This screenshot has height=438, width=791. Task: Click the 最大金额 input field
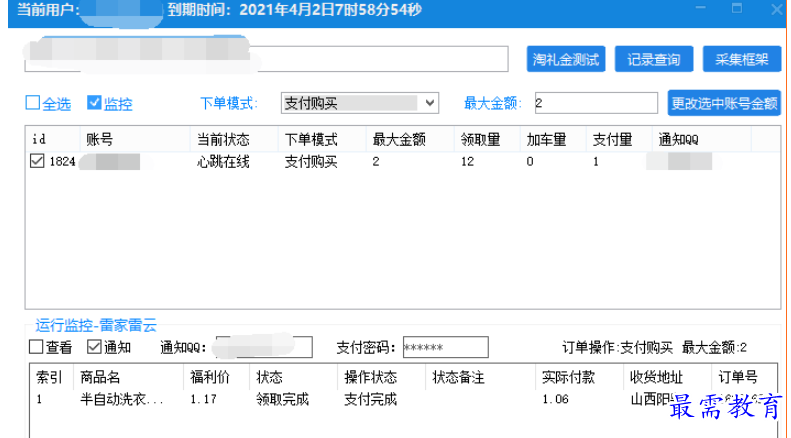pos(596,103)
